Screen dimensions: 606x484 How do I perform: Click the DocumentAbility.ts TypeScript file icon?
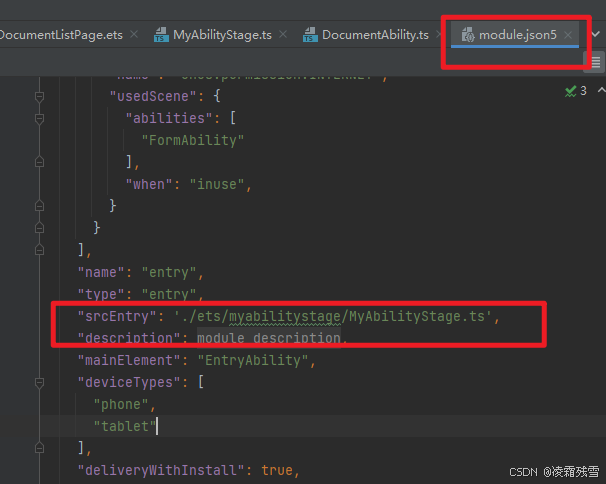(x=310, y=35)
